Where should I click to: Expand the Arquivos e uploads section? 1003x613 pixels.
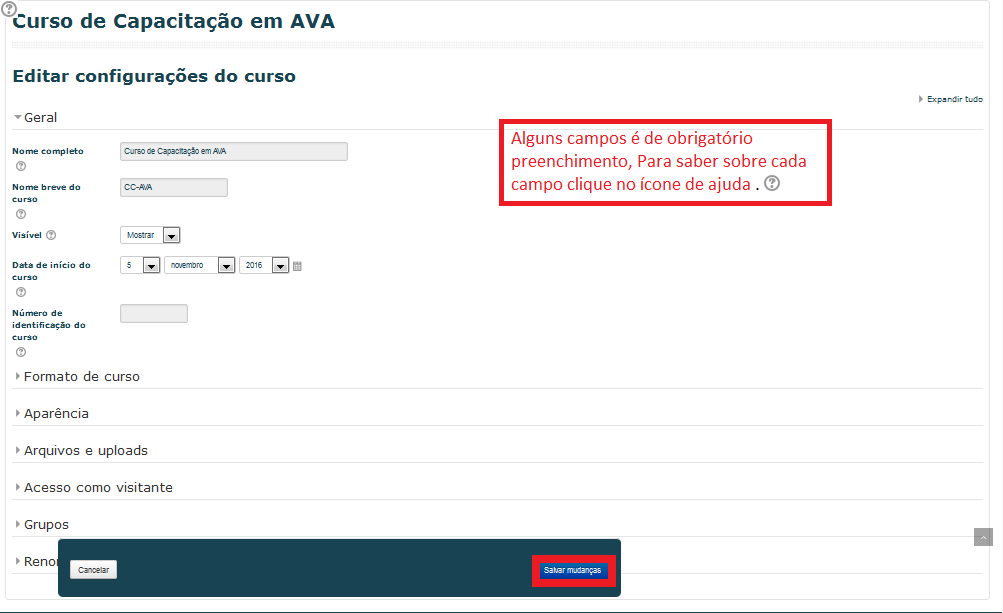point(85,451)
